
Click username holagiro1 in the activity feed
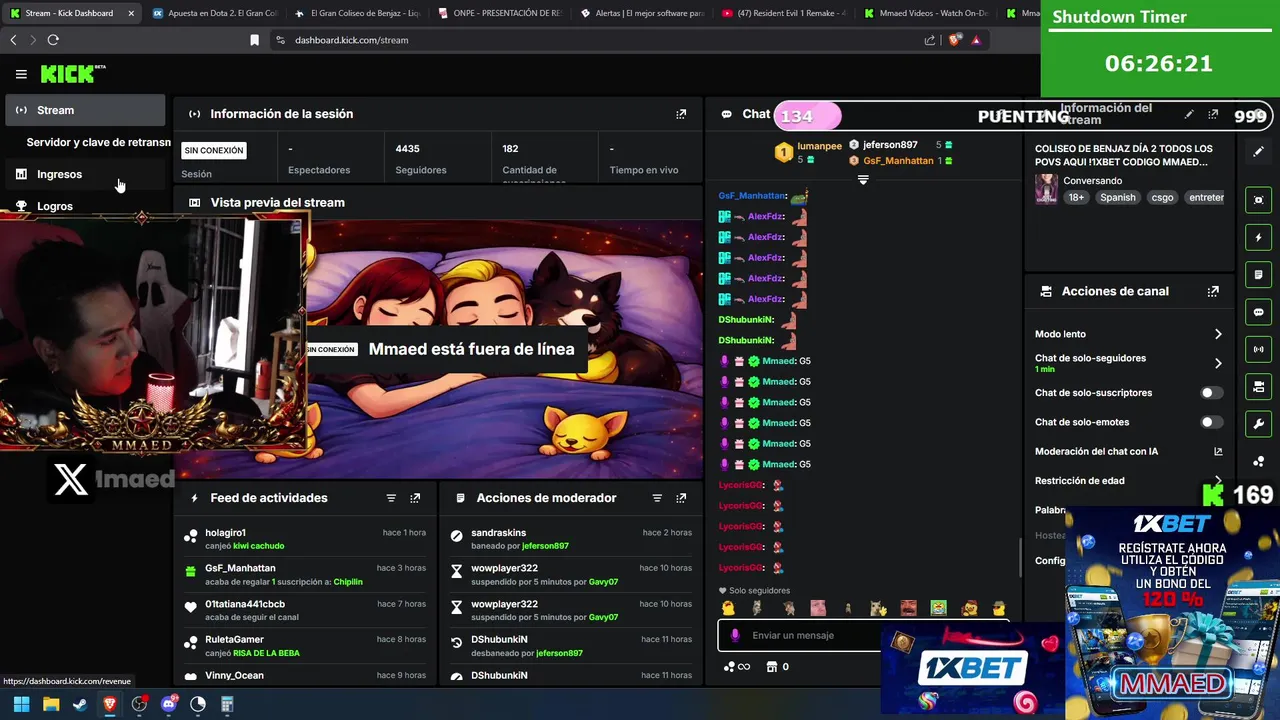point(225,533)
